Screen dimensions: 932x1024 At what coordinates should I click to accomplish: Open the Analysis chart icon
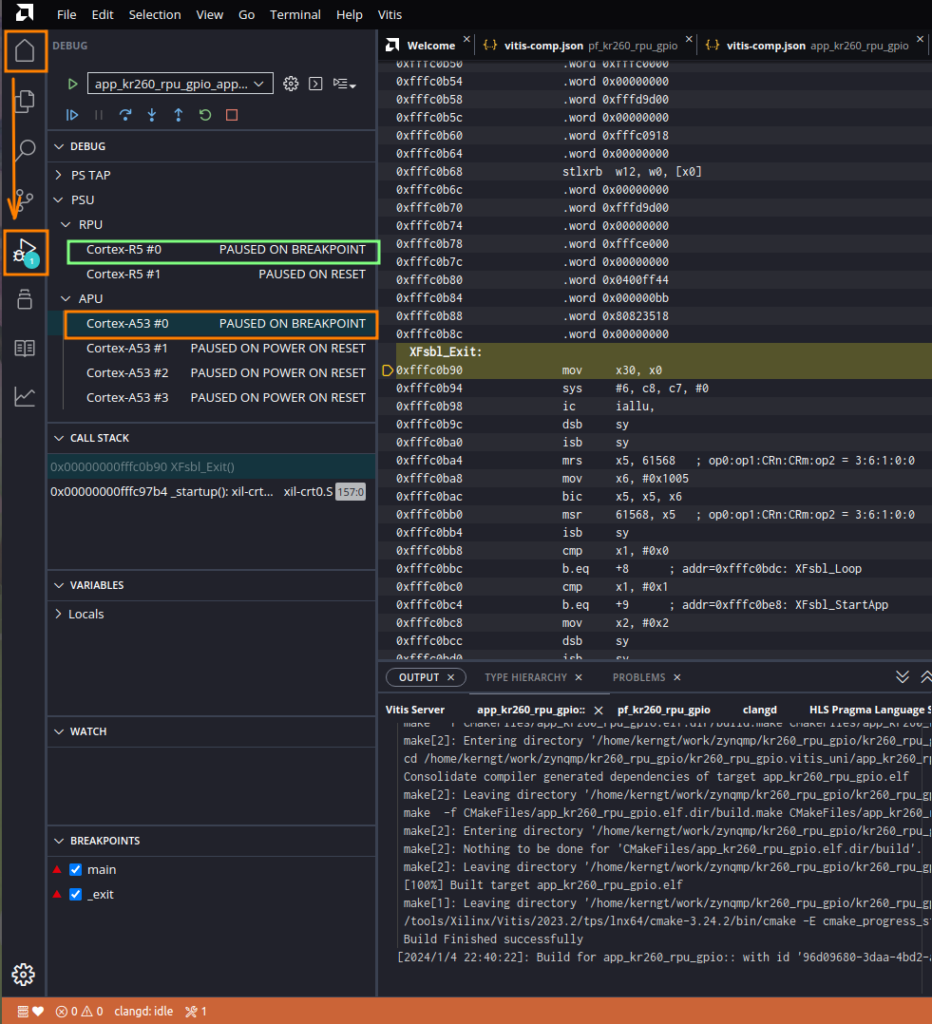(x=25, y=396)
